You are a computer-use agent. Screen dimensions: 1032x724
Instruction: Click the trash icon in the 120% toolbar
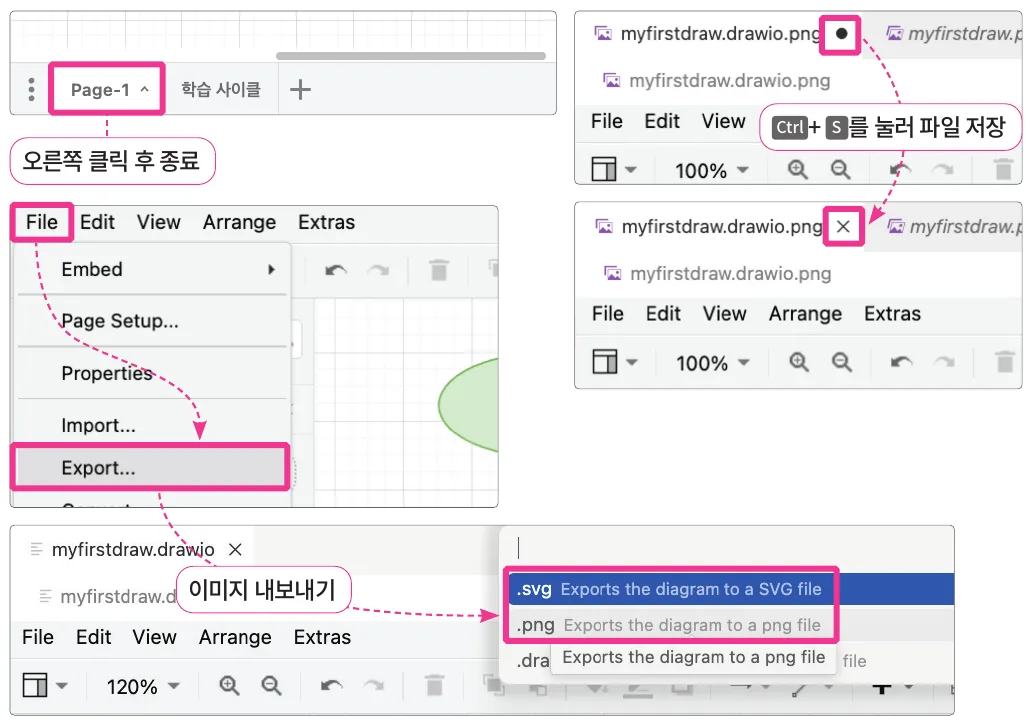tap(434, 685)
